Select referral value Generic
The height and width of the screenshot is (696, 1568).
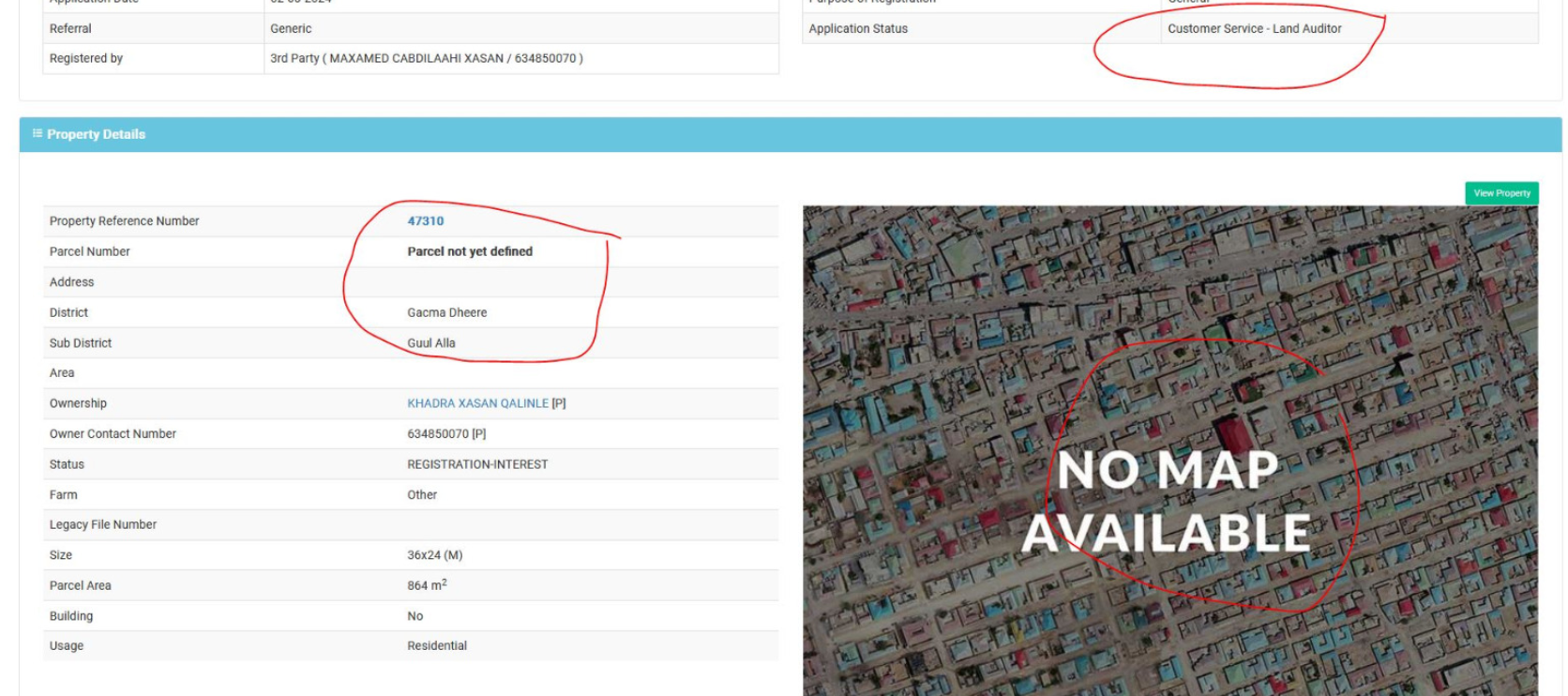[291, 29]
